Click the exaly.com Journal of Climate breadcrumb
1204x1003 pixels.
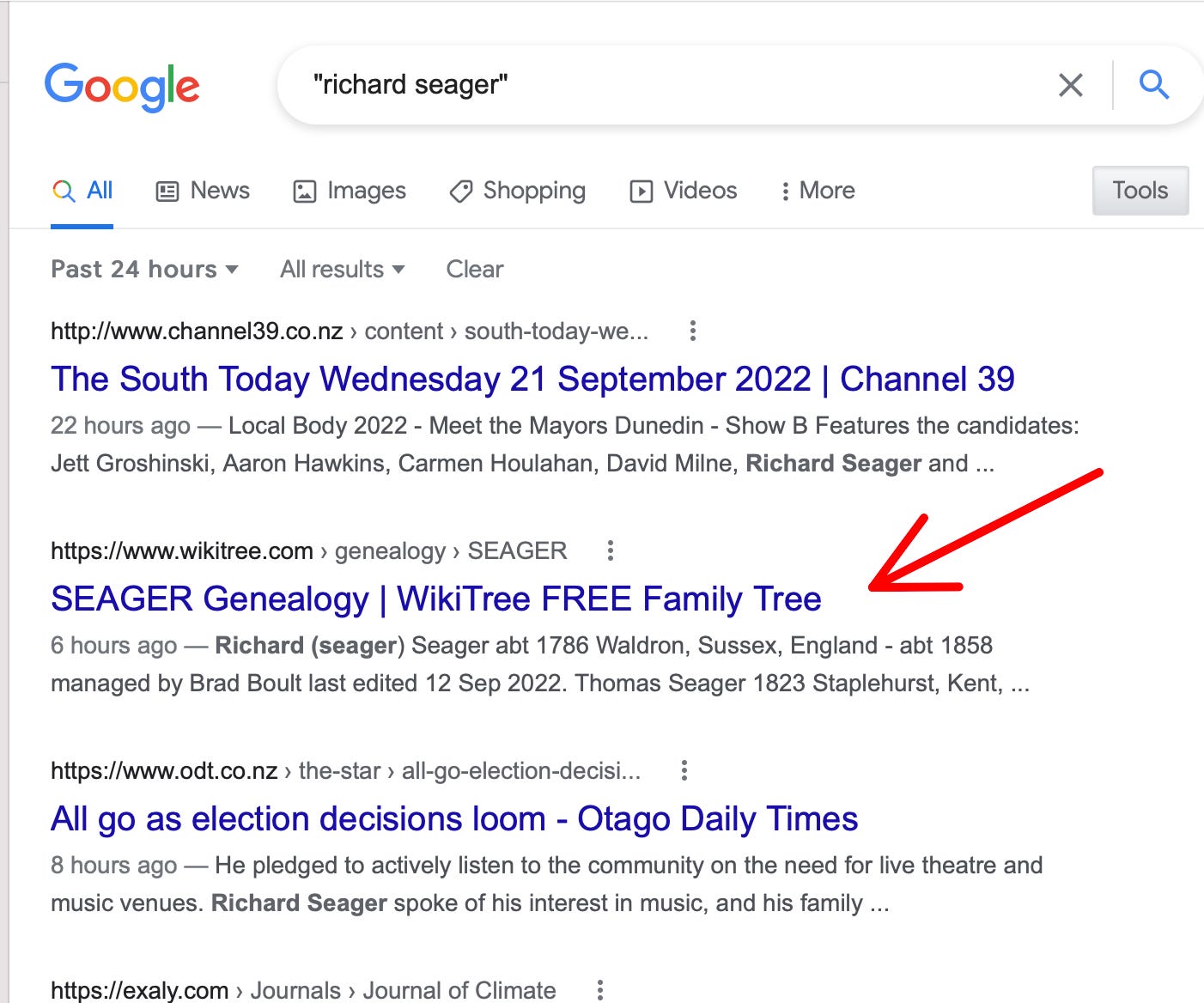(x=303, y=990)
